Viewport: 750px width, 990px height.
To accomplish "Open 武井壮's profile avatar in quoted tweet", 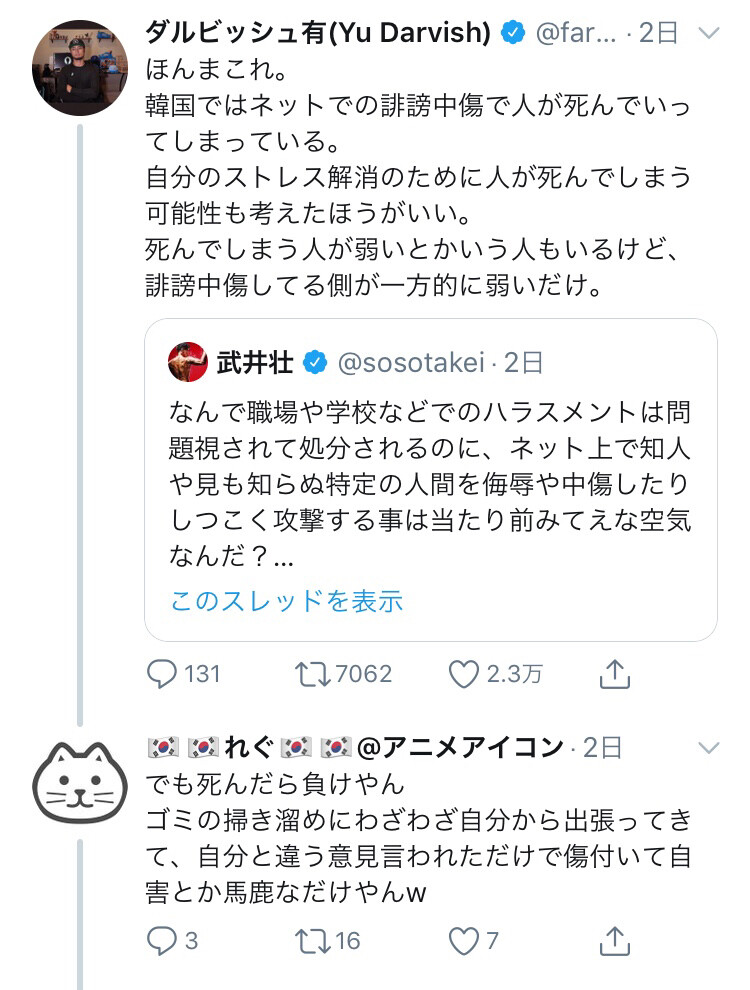I will 188,362.
